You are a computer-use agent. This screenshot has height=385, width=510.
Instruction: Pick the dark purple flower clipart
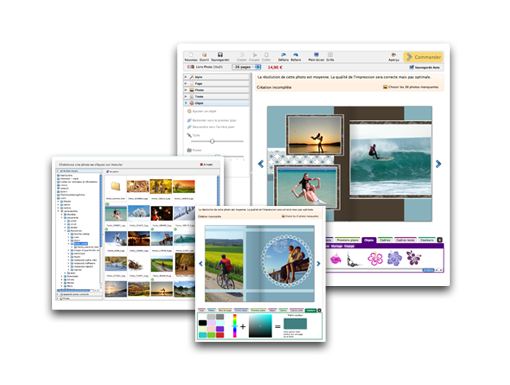tap(414, 258)
